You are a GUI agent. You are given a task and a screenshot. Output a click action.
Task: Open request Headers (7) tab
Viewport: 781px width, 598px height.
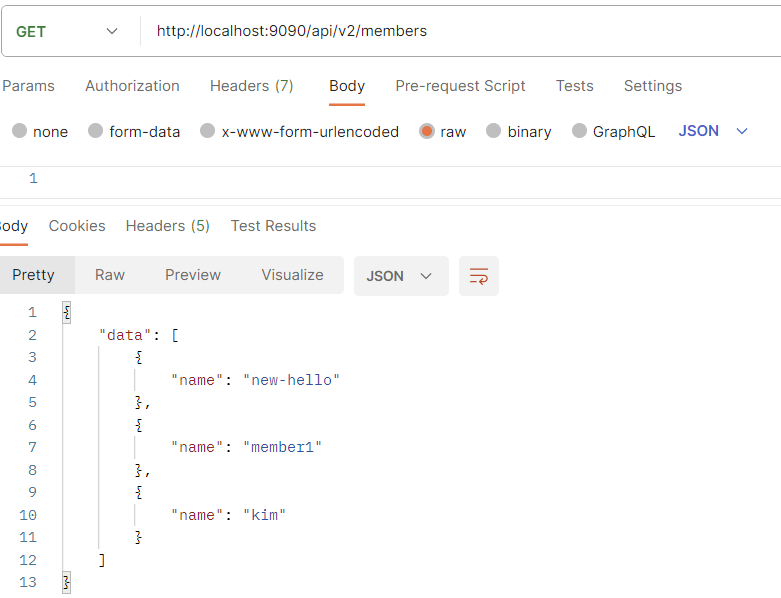coord(252,86)
